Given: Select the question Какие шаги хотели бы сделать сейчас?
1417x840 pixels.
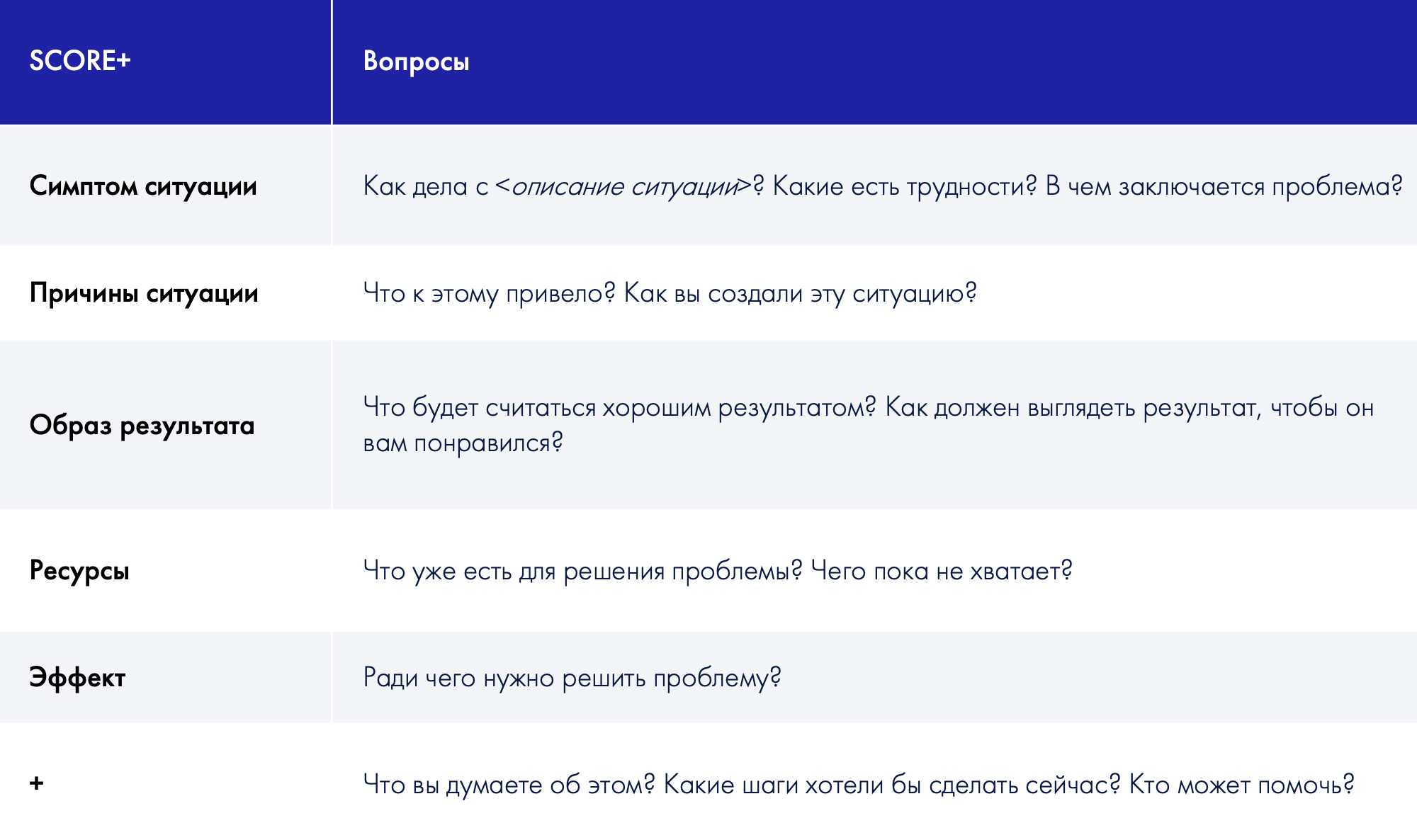Looking at the screenshot, I should pos(892,785).
